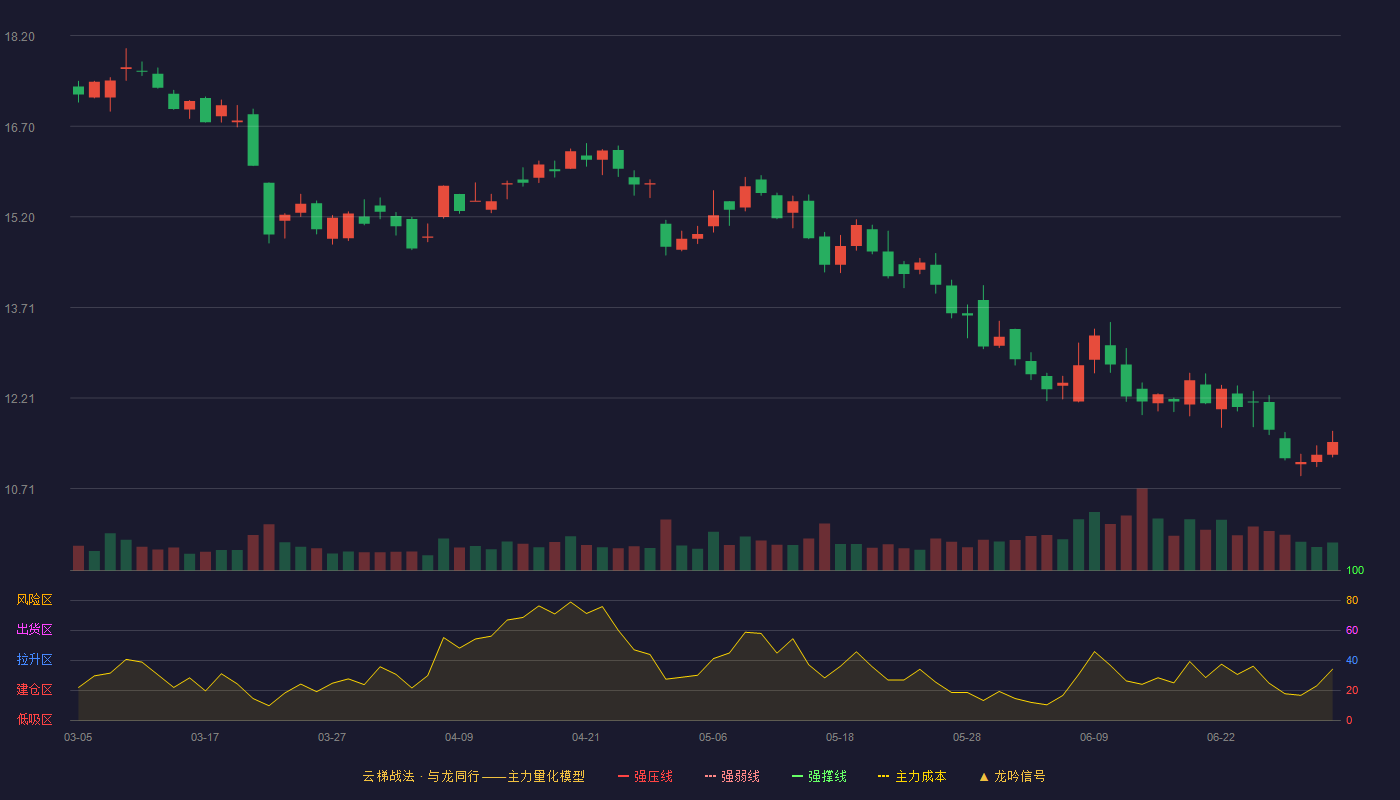Click the 03-27 date label

(x=332, y=737)
